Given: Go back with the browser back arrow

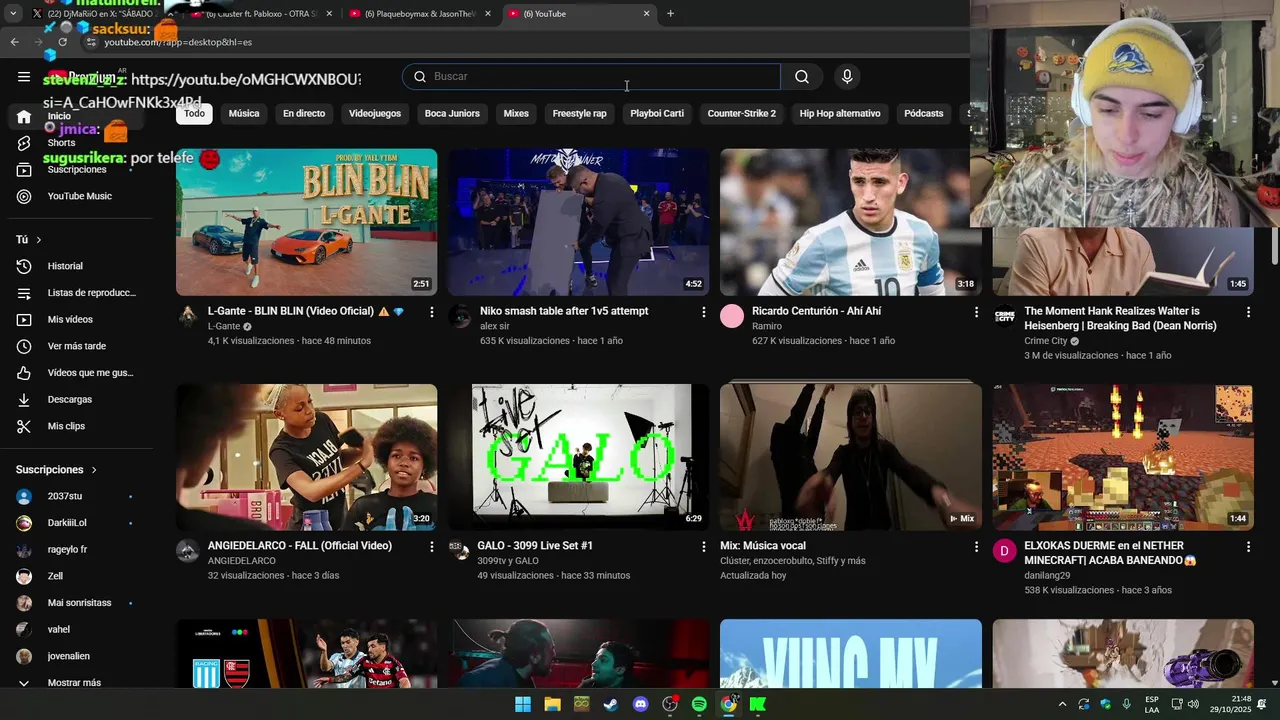Looking at the screenshot, I should tap(14, 42).
